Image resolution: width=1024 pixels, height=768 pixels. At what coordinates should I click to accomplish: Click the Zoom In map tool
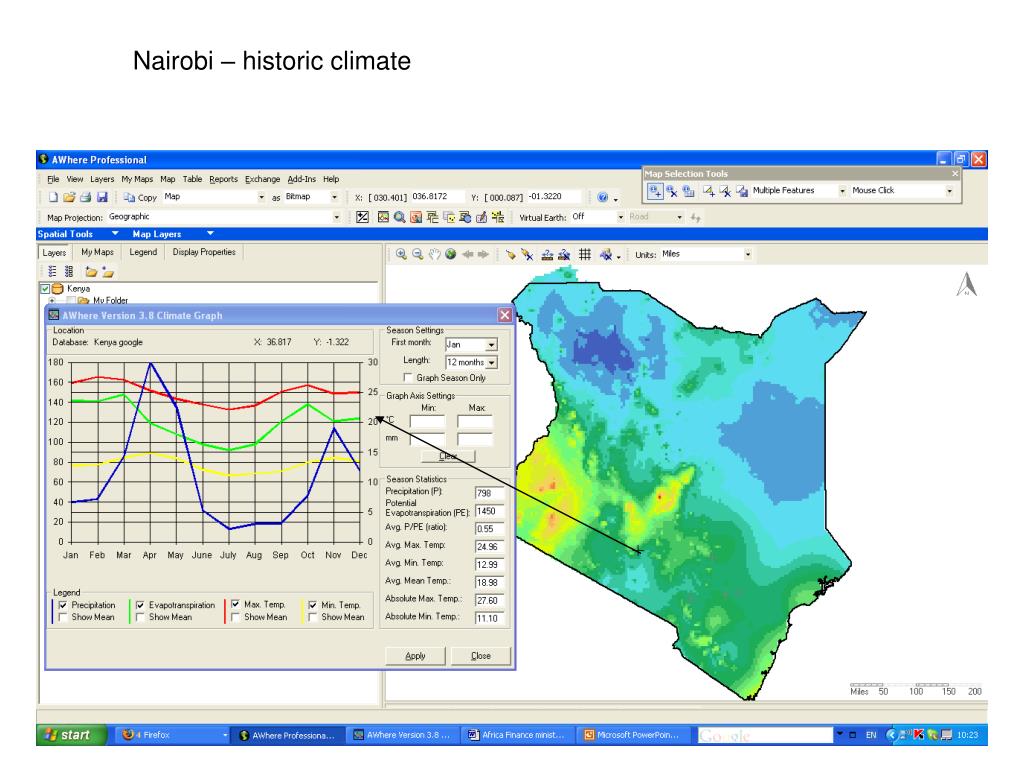click(x=401, y=255)
